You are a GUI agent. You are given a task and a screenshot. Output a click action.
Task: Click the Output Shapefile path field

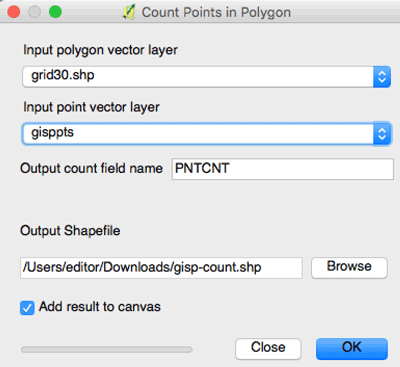pos(161,268)
